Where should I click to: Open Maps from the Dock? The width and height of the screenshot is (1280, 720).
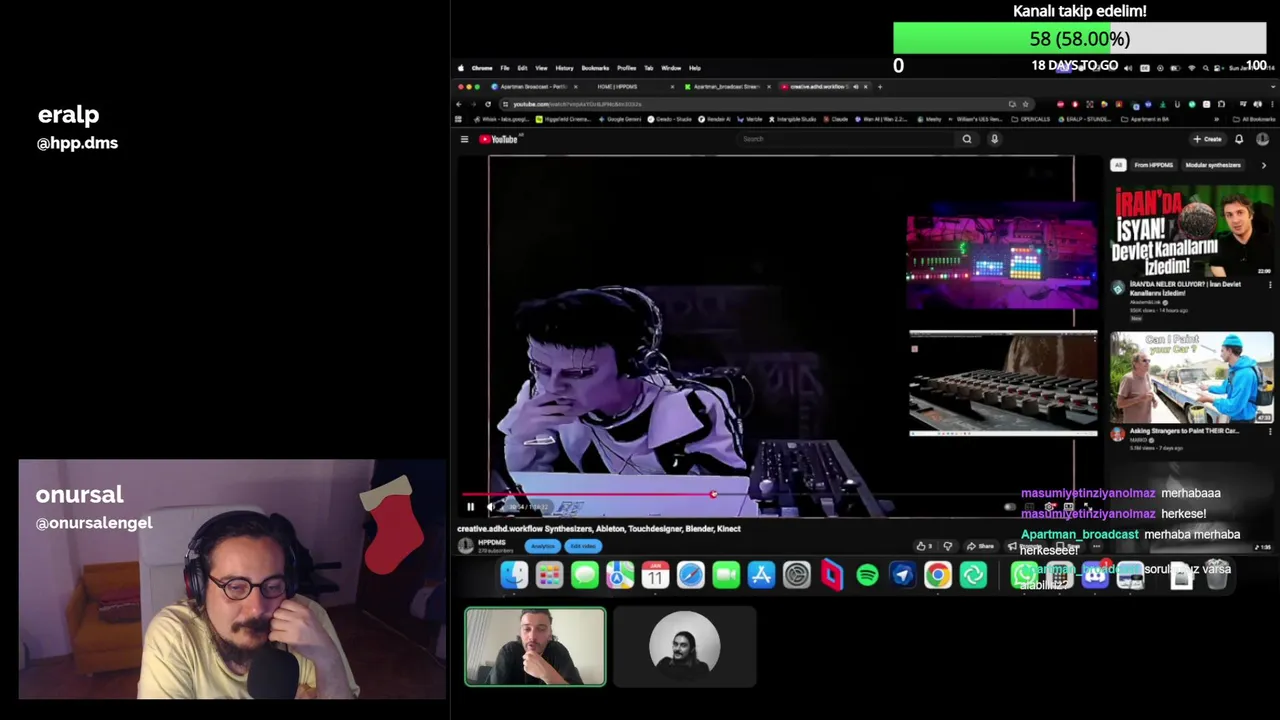click(x=620, y=575)
